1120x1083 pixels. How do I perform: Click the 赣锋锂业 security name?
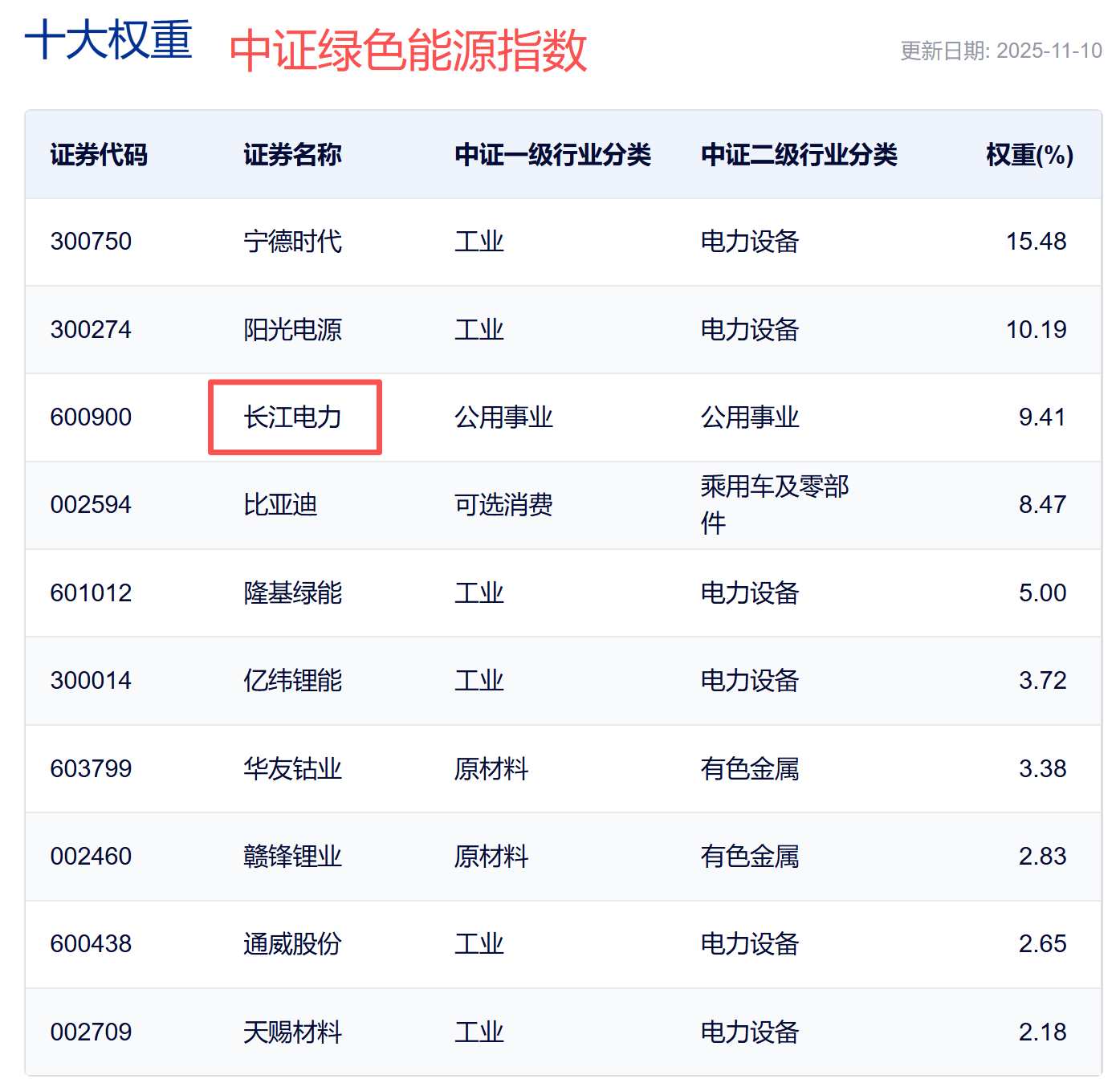[x=292, y=856]
